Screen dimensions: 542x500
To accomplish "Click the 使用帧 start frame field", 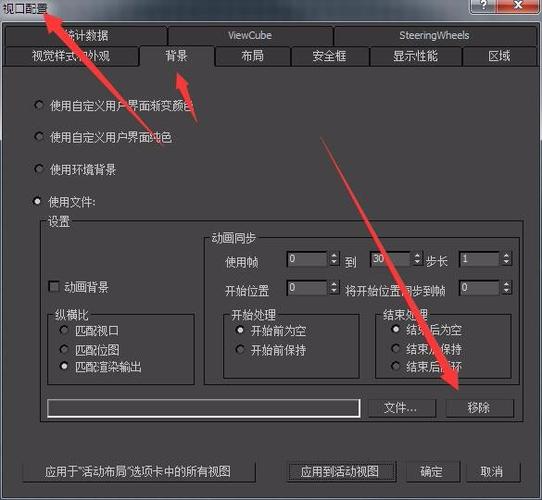I will point(307,259).
